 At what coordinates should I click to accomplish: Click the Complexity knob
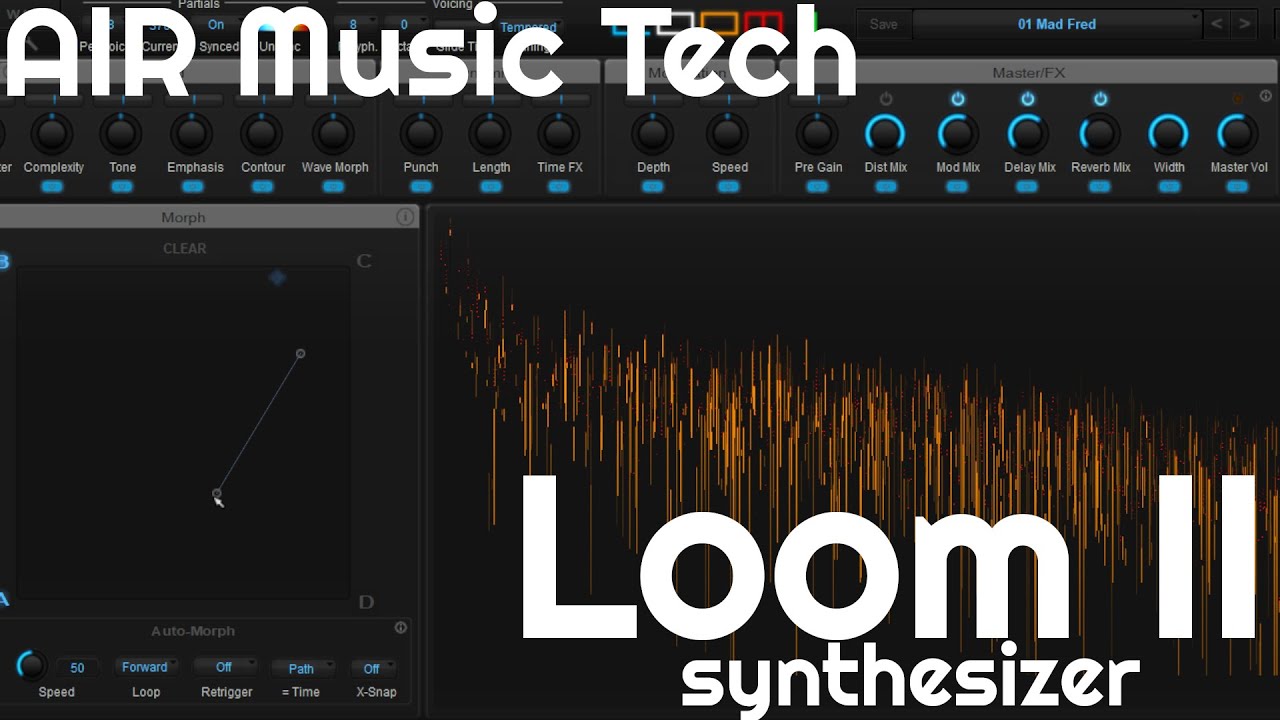[x=52, y=133]
